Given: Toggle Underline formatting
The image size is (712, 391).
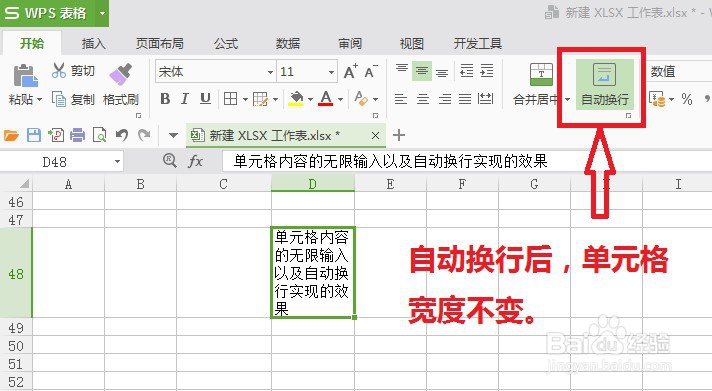Looking at the screenshot, I should (x=205, y=99).
